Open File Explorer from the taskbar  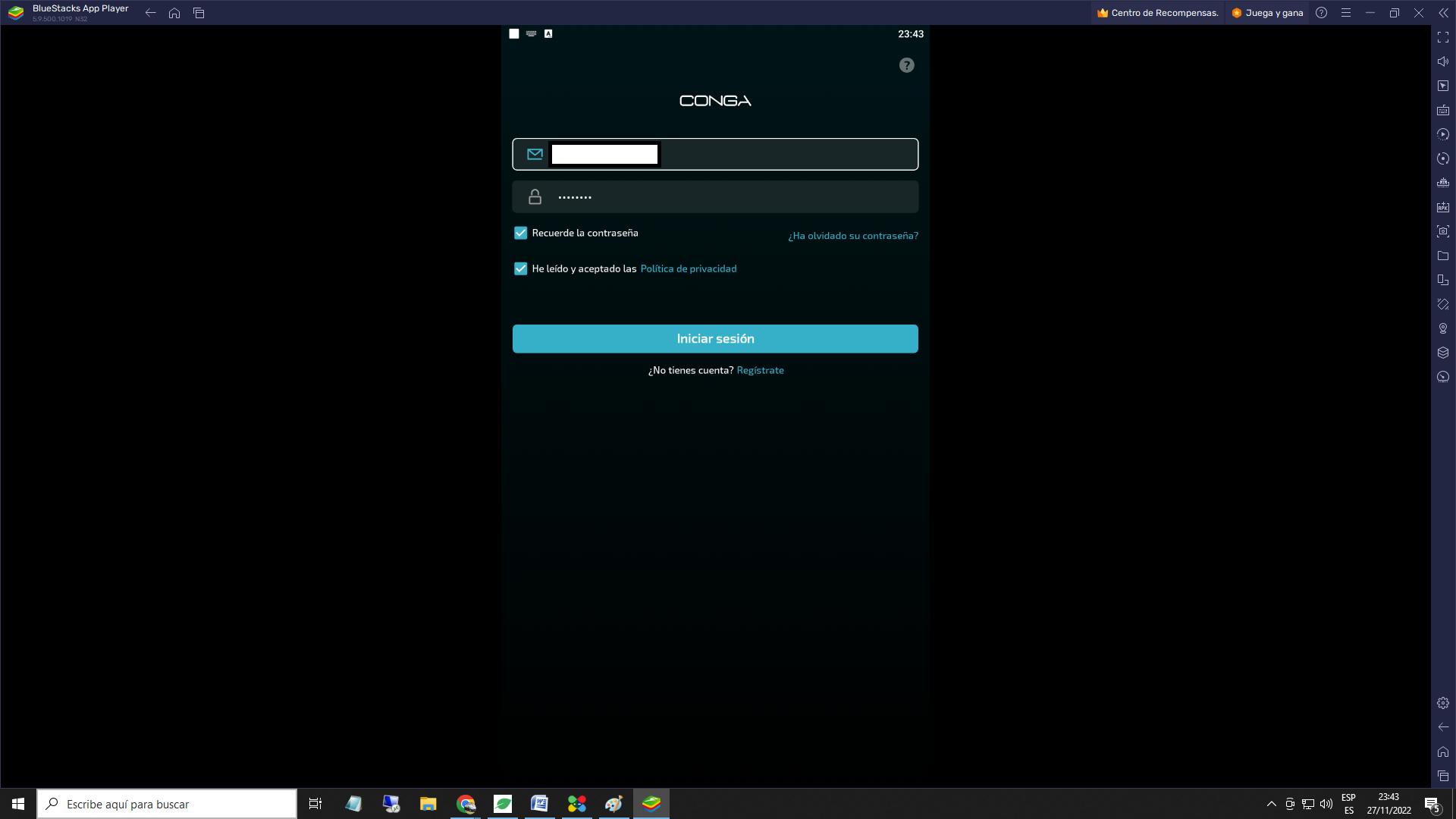click(x=428, y=804)
